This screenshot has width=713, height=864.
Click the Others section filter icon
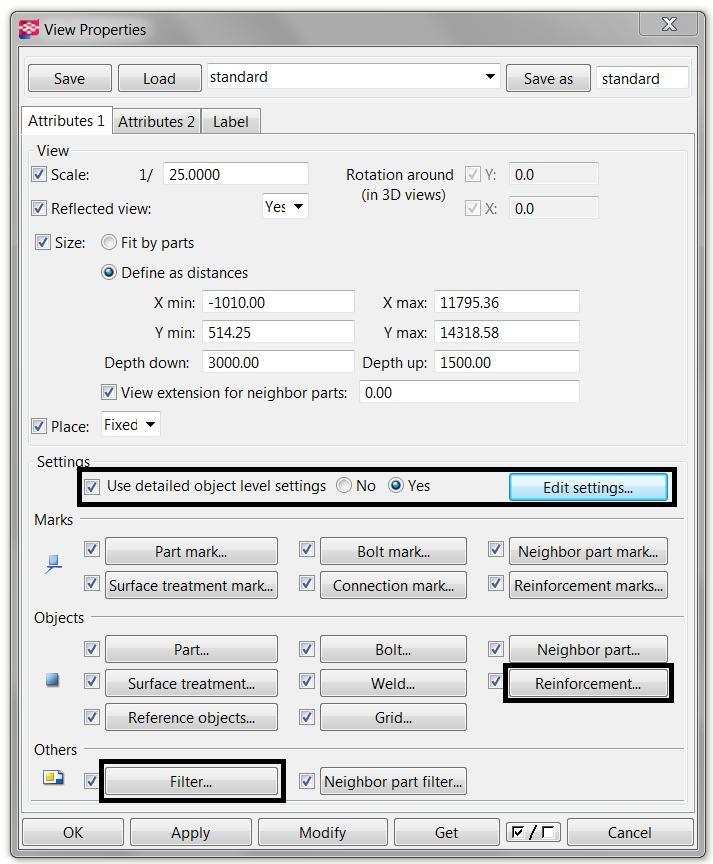53,778
